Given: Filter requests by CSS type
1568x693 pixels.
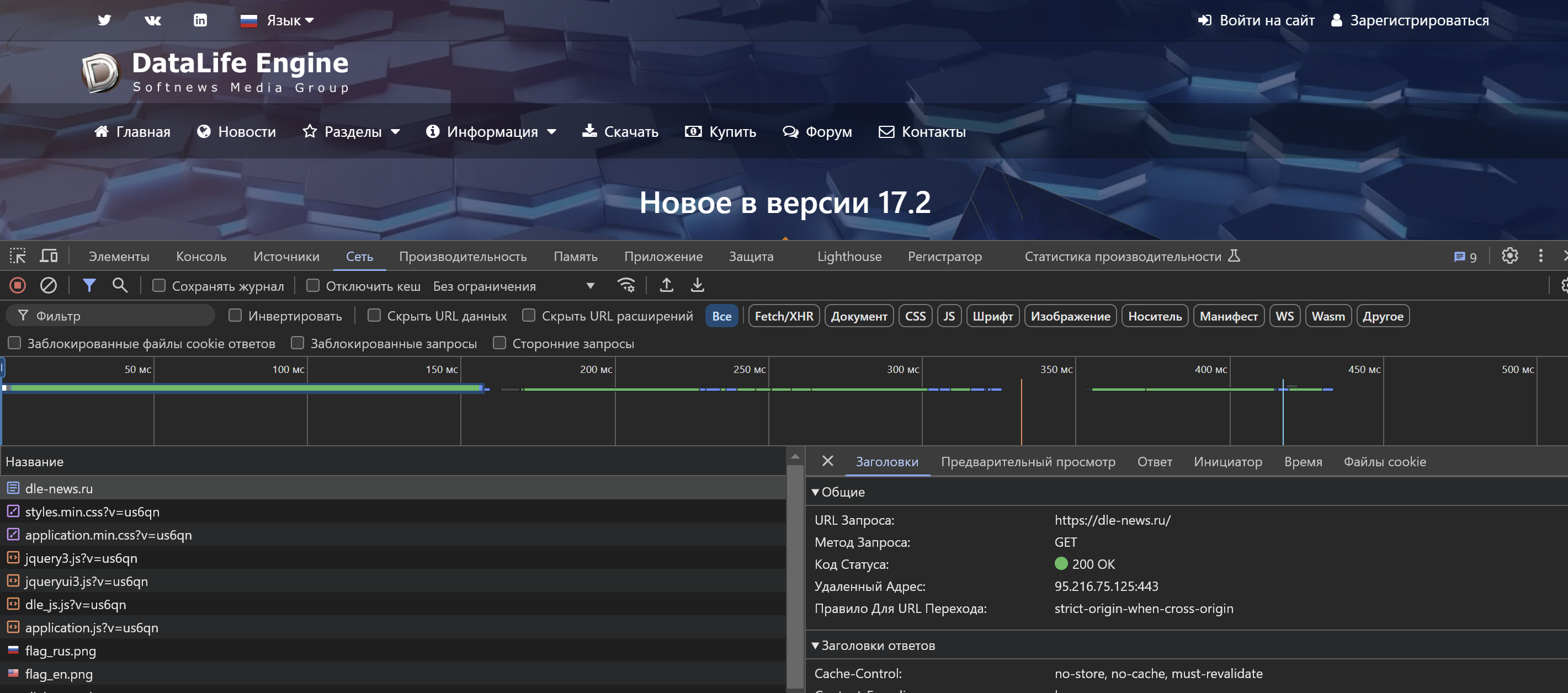Looking at the screenshot, I should tap(915, 316).
